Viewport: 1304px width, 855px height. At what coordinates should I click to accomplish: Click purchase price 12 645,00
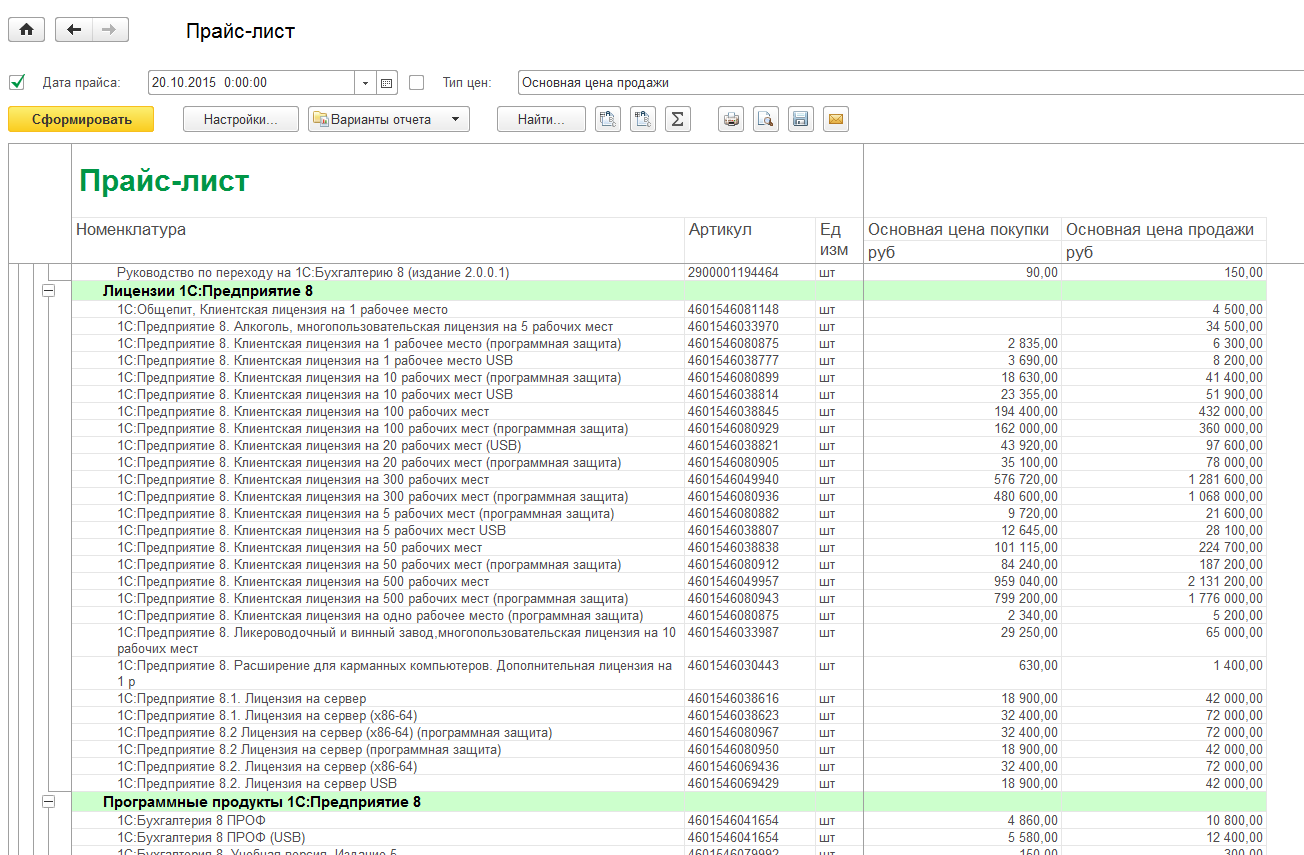pos(1030,531)
